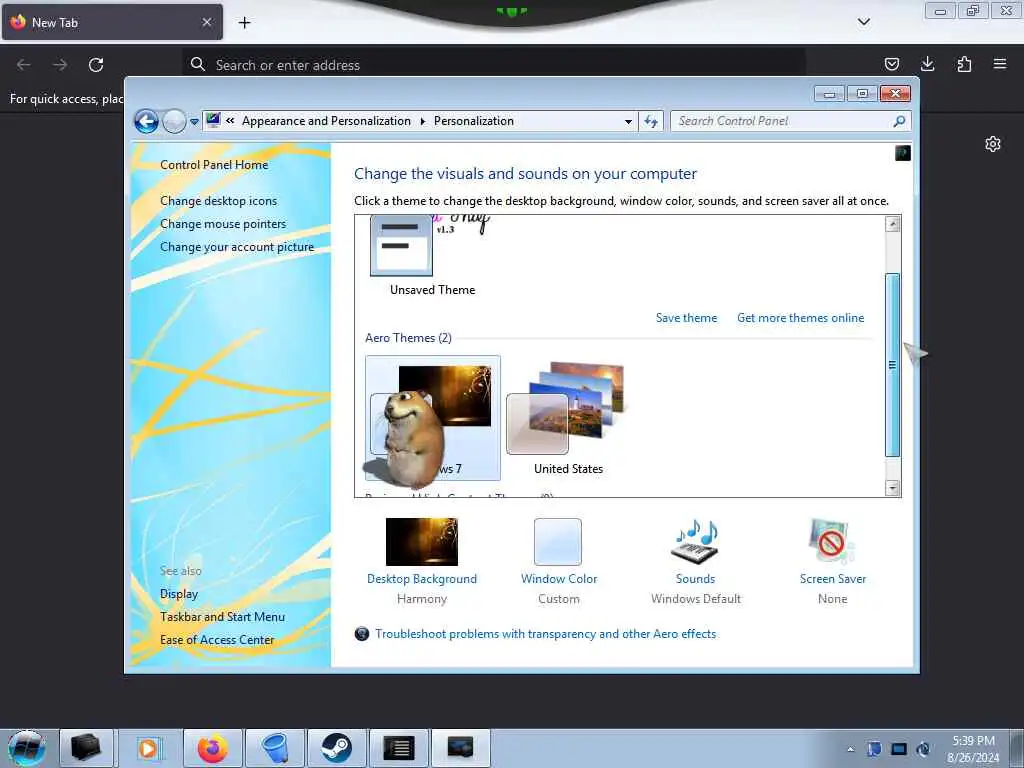Open recent pages dropdown beside forward arrow
The width and height of the screenshot is (1024, 768).
[x=194, y=121]
